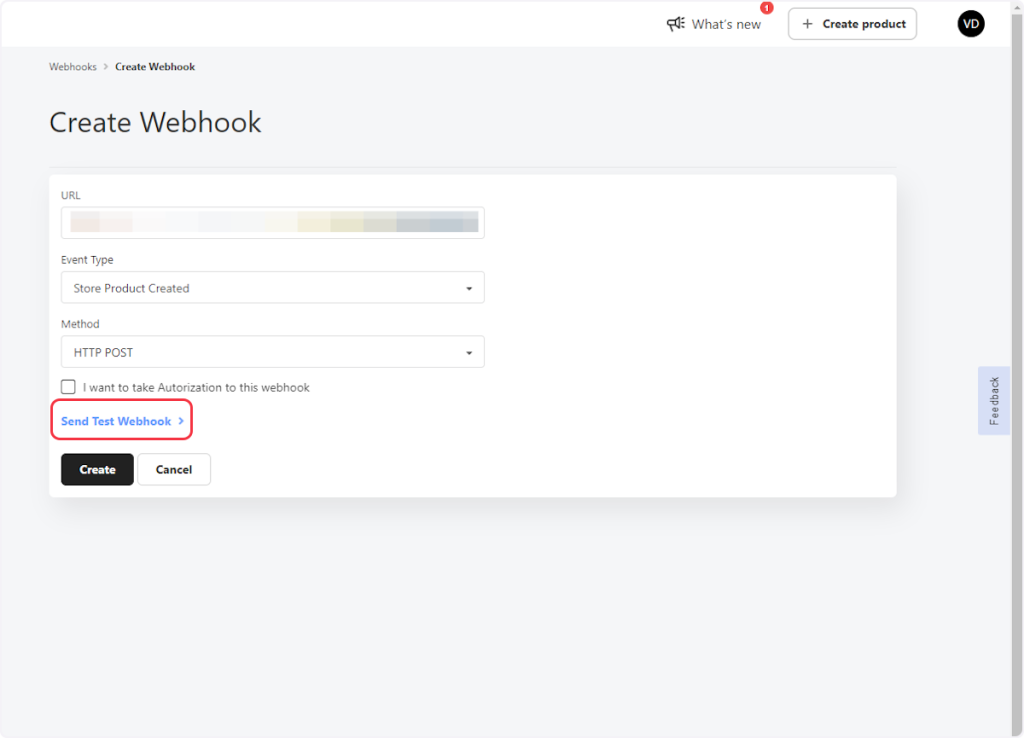1024x738 pixels.
Task: Expand the Method HTTP POST dropdown
Action: coord(272,352)
